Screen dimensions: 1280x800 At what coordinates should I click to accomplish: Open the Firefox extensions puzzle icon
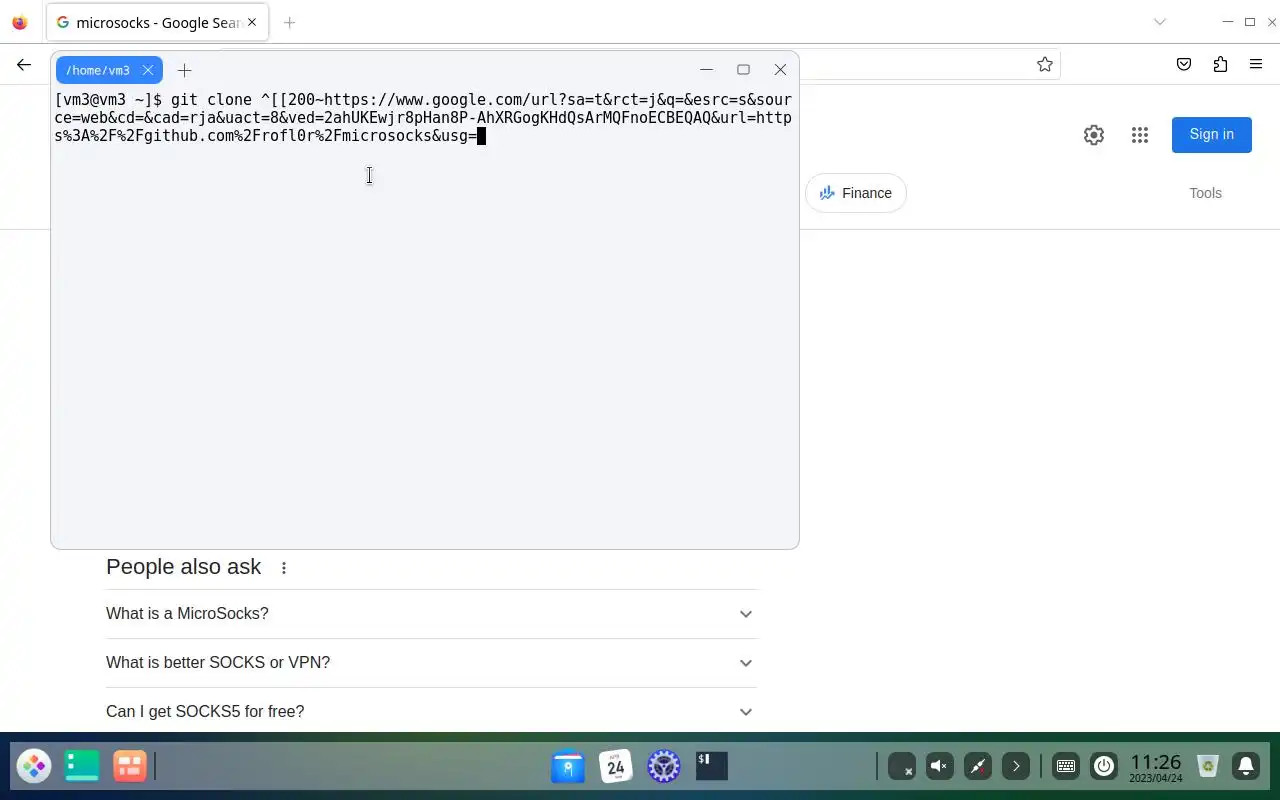click(x=1220, y=64)
